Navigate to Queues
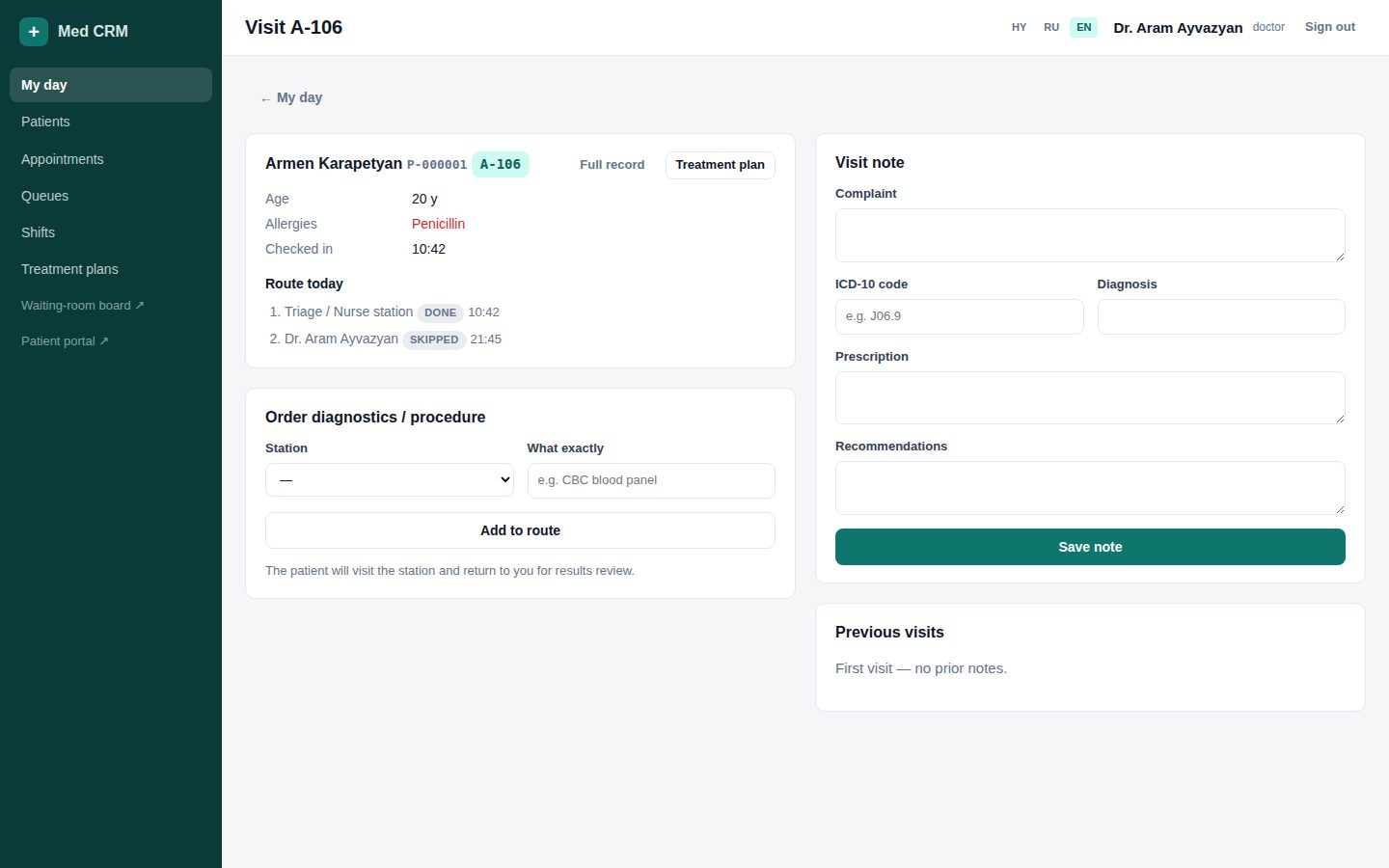The width and height of the screenshot is (1389, 868). click(111, 196)
